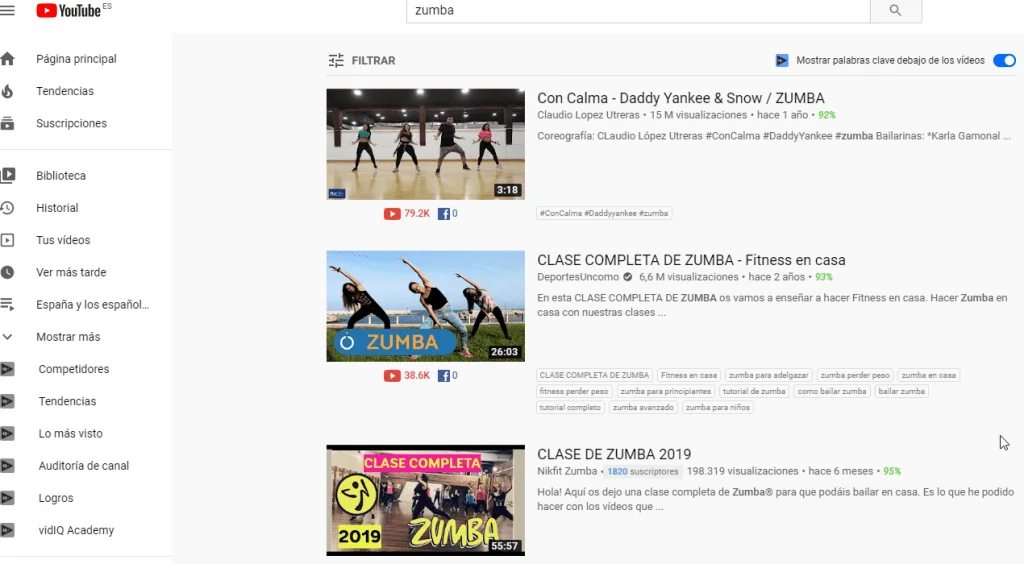Click the FILTRAR button label
The width and height of the screenshot is (1024, 564).
tap(374, 61)
